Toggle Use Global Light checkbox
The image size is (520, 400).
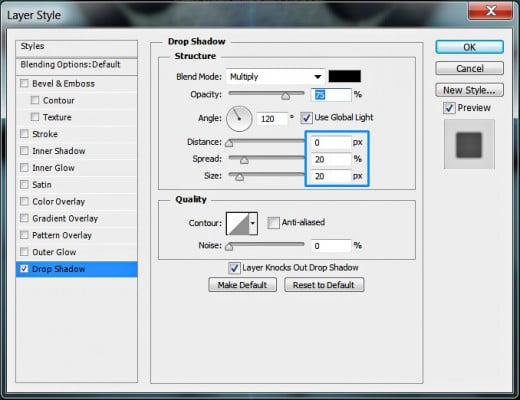point(306,118)
